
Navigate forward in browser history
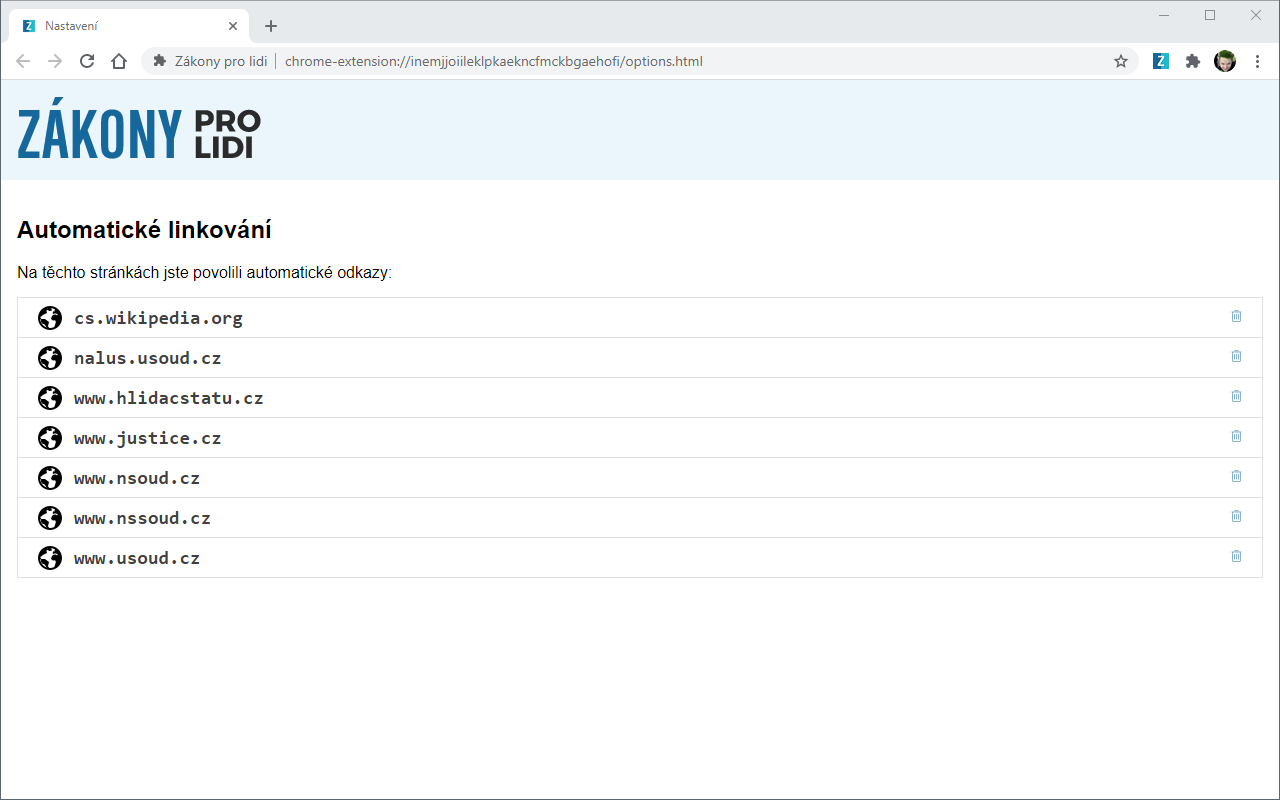click(x=55, y=61)
